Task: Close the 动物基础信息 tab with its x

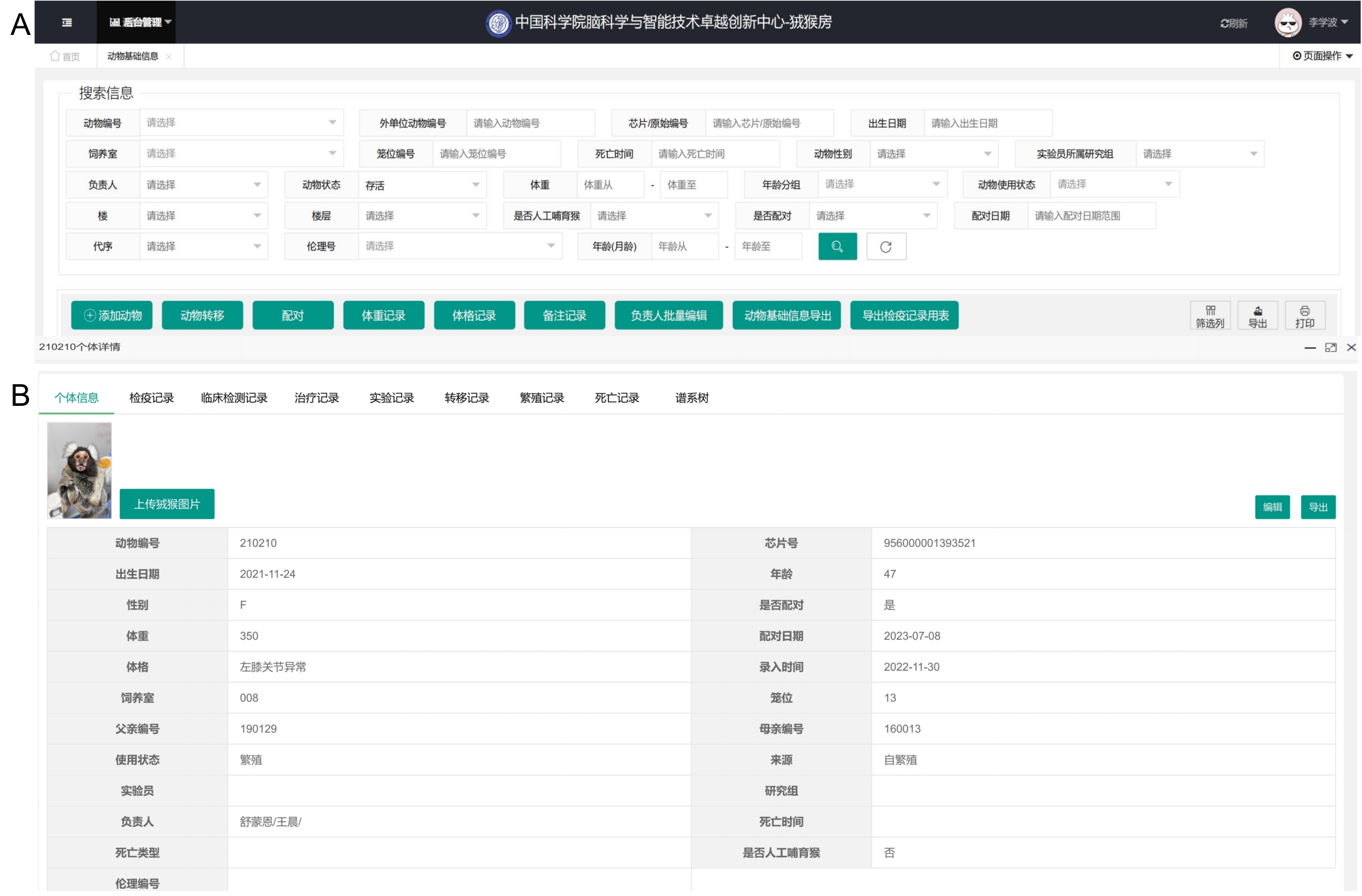Action: [169, 57]
